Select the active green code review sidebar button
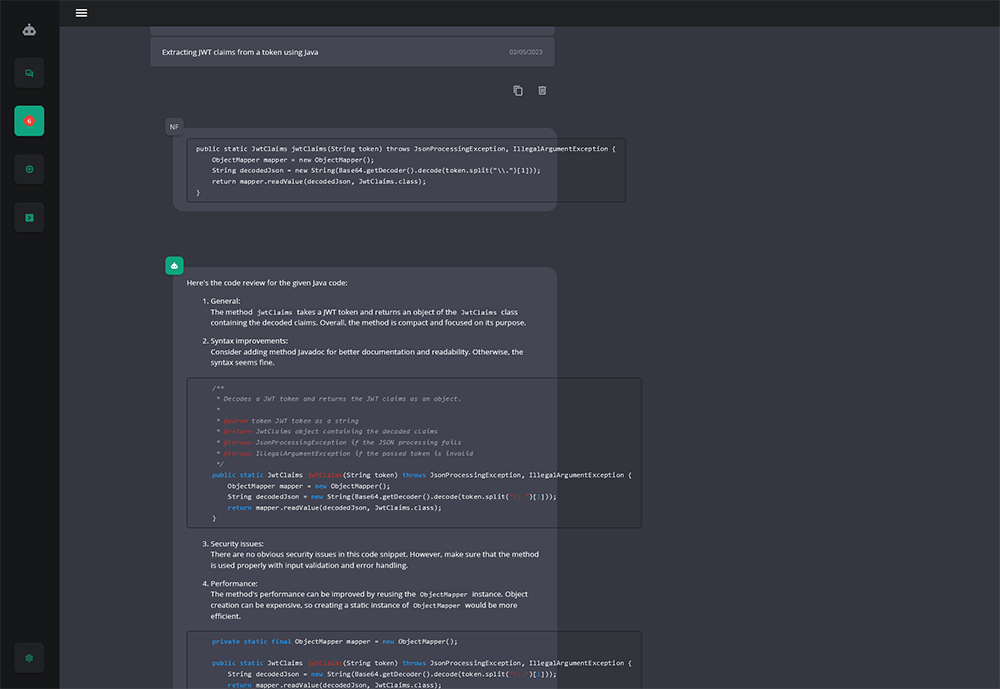This screenshot has height=689, width=1000. (29, 121)
